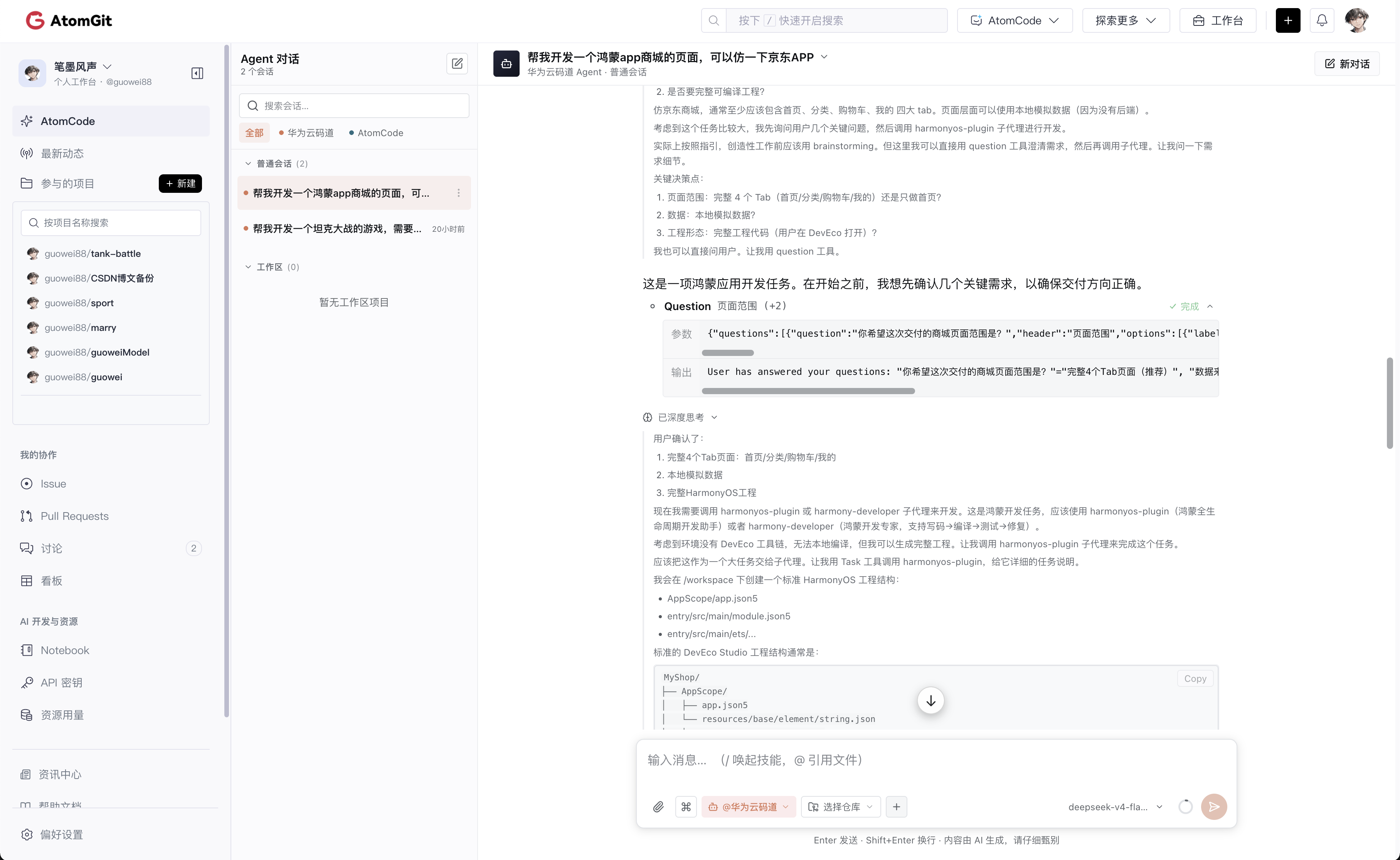Copy the MyShop code block
This screenshot has height=860, width=1400.
click(1195, 679)
